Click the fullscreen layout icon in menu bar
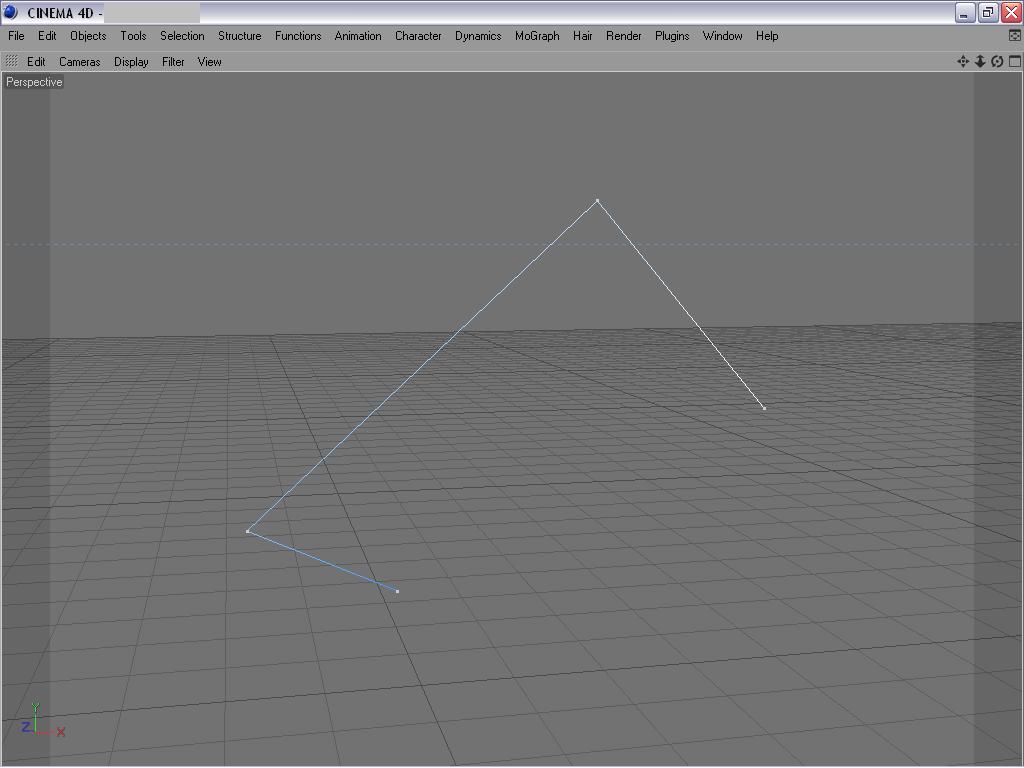 [x=1015, y=36]
